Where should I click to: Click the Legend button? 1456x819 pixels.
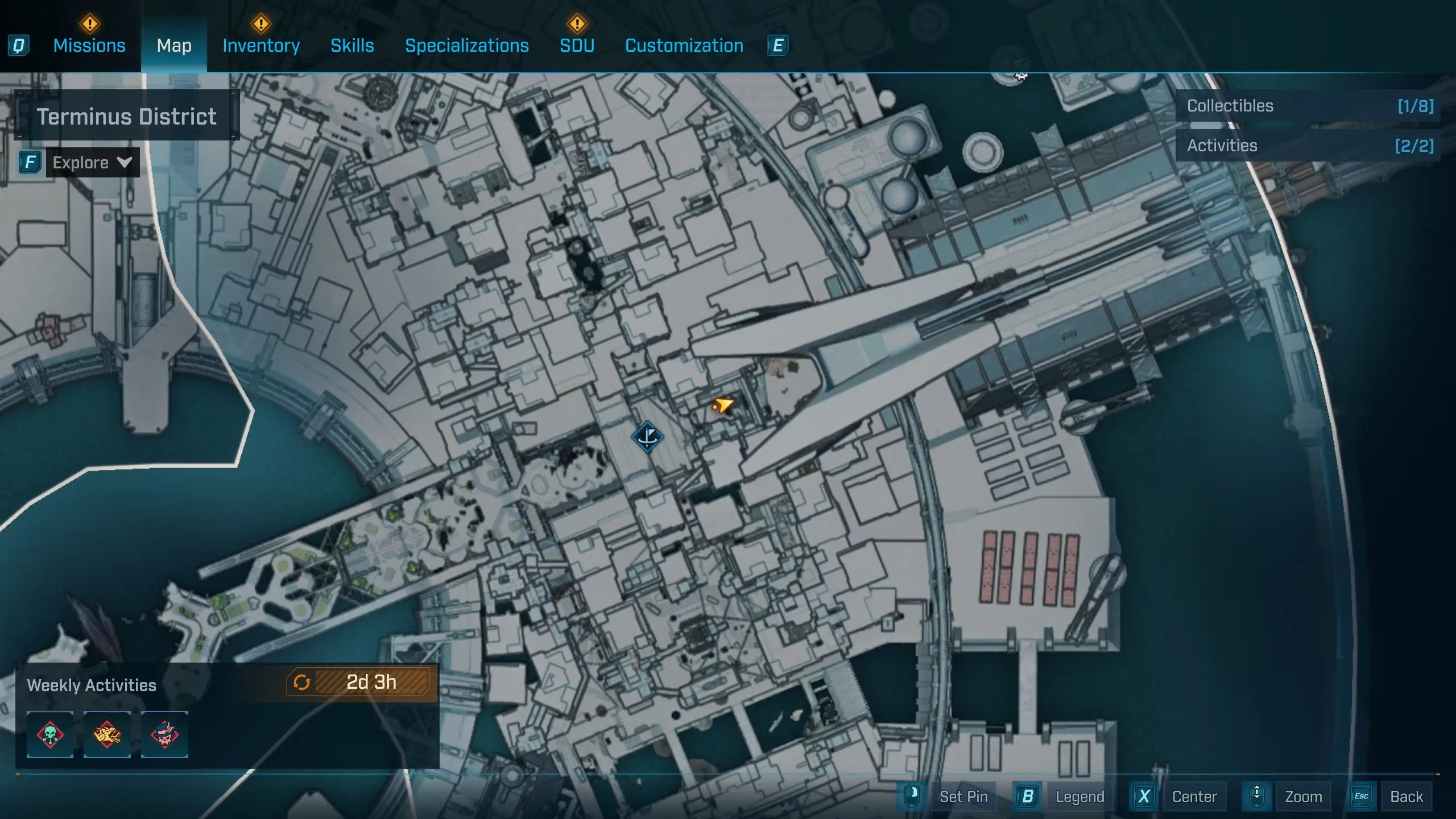pos(1079,796)
